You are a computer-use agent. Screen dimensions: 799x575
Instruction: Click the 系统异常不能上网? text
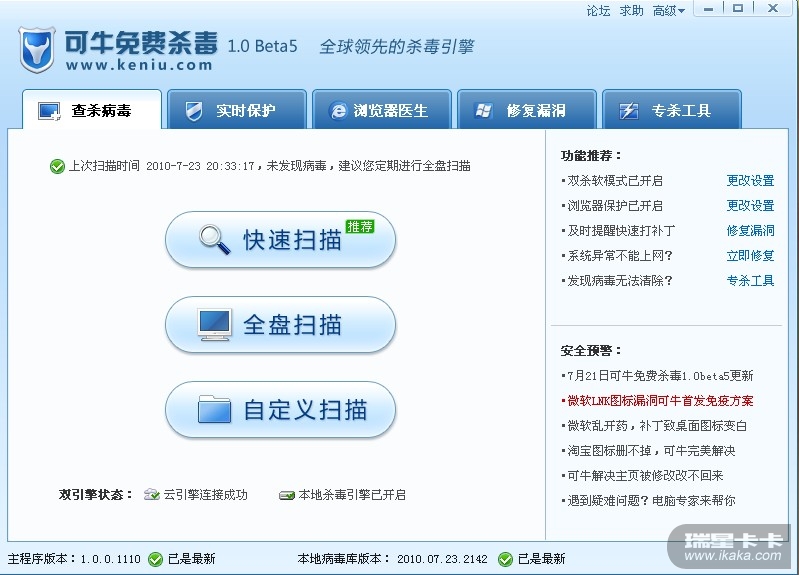tap(620, 255)
